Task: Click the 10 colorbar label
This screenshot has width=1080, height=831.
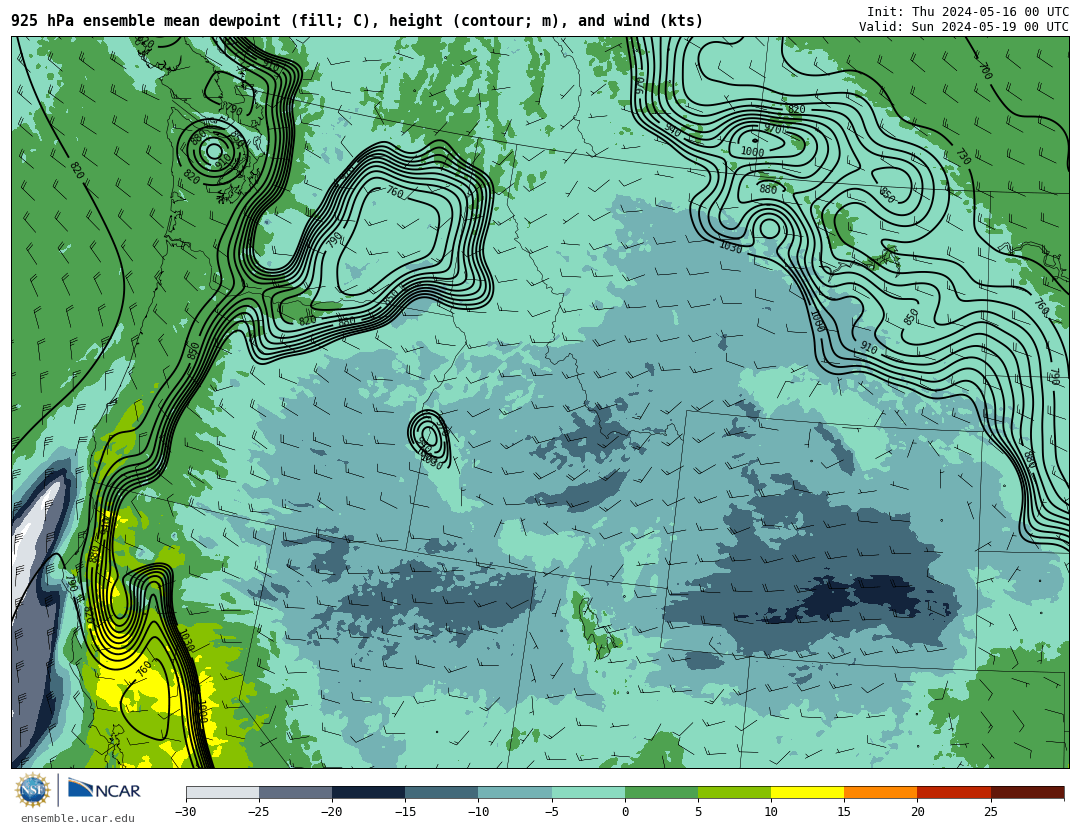Action: click(771, 812)
